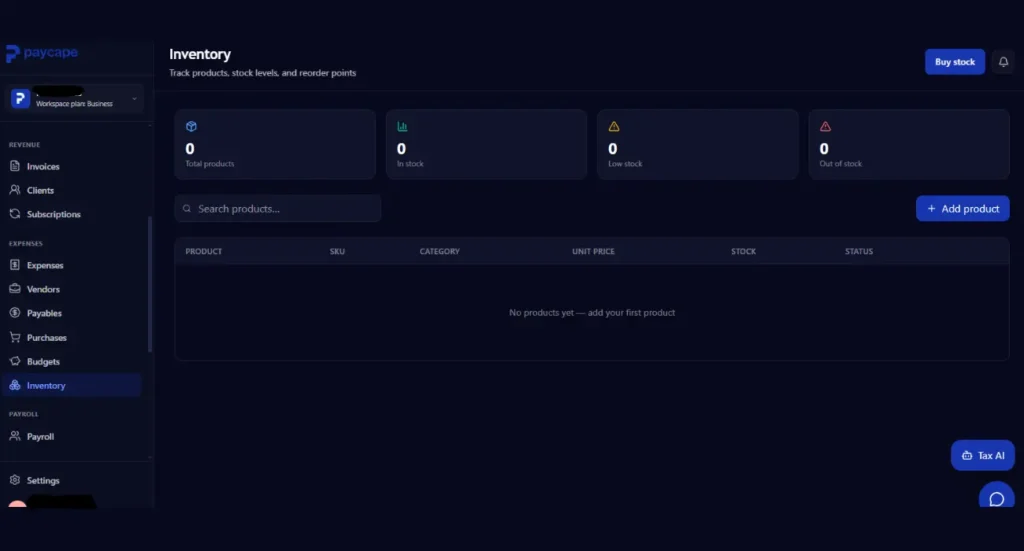This screenshot has height=551, width=1024.
Task: Open the Tax AI assistant
Action: point(983,456)
